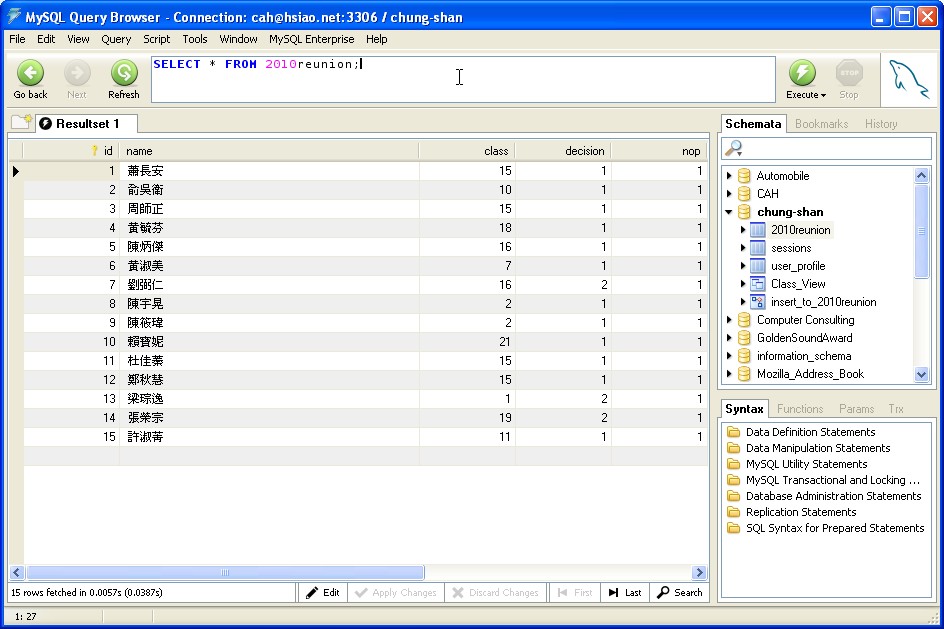Open the Execute dropdown arrow
The image size is (944, 629).
823,95
